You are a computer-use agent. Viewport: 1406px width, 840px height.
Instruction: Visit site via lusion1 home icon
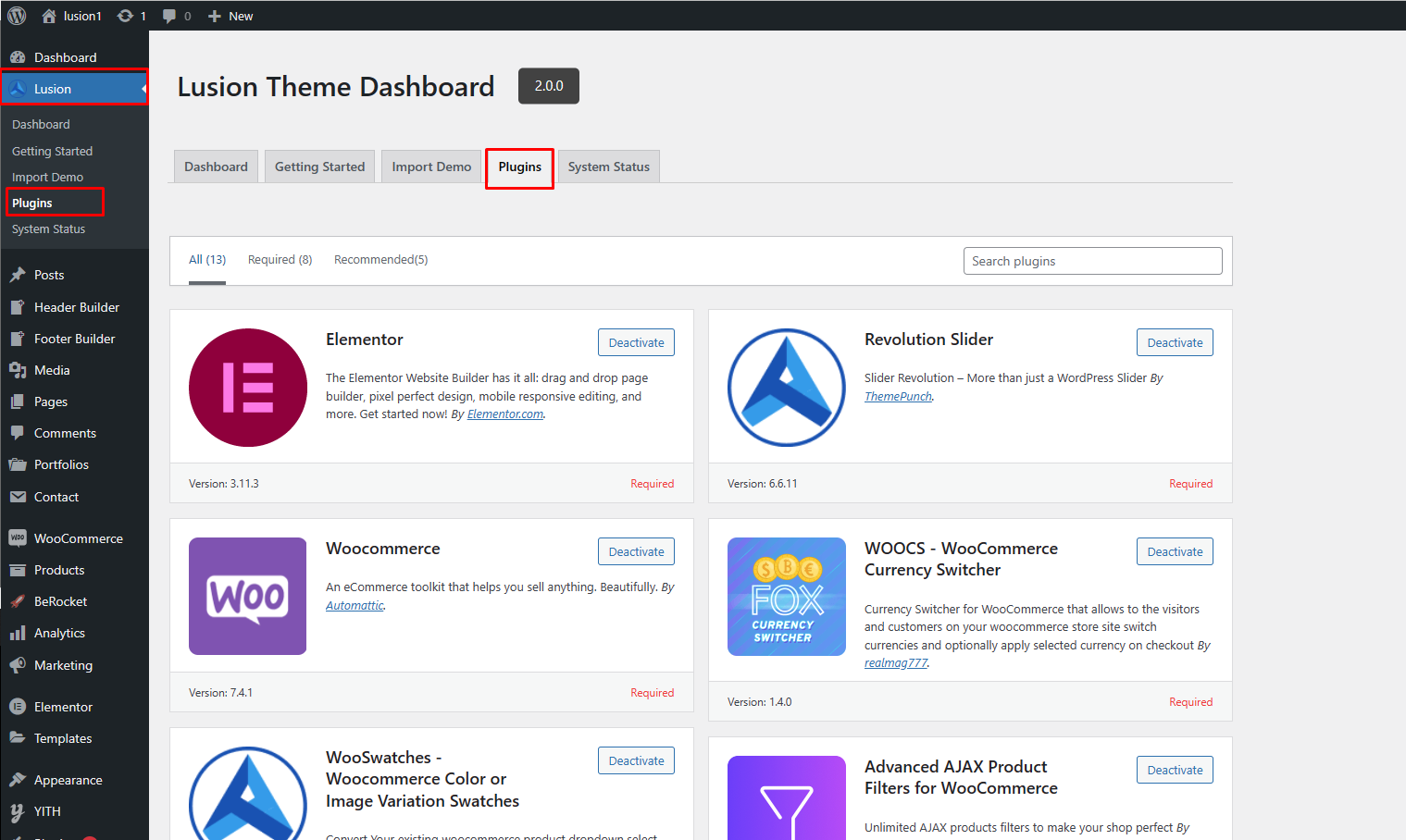tap(49, 16)
